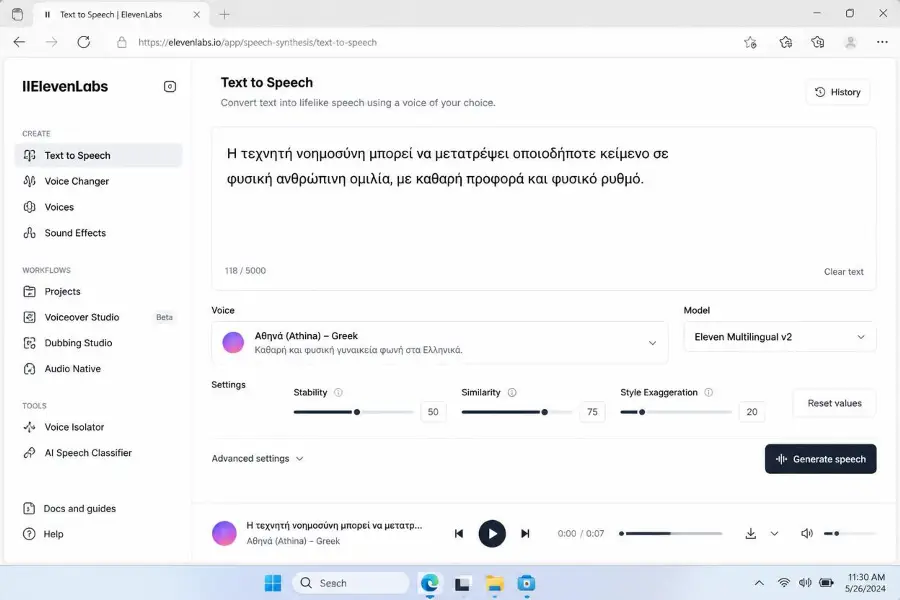
Task: Clear text in the editor
Action: (x=843, y=272)
